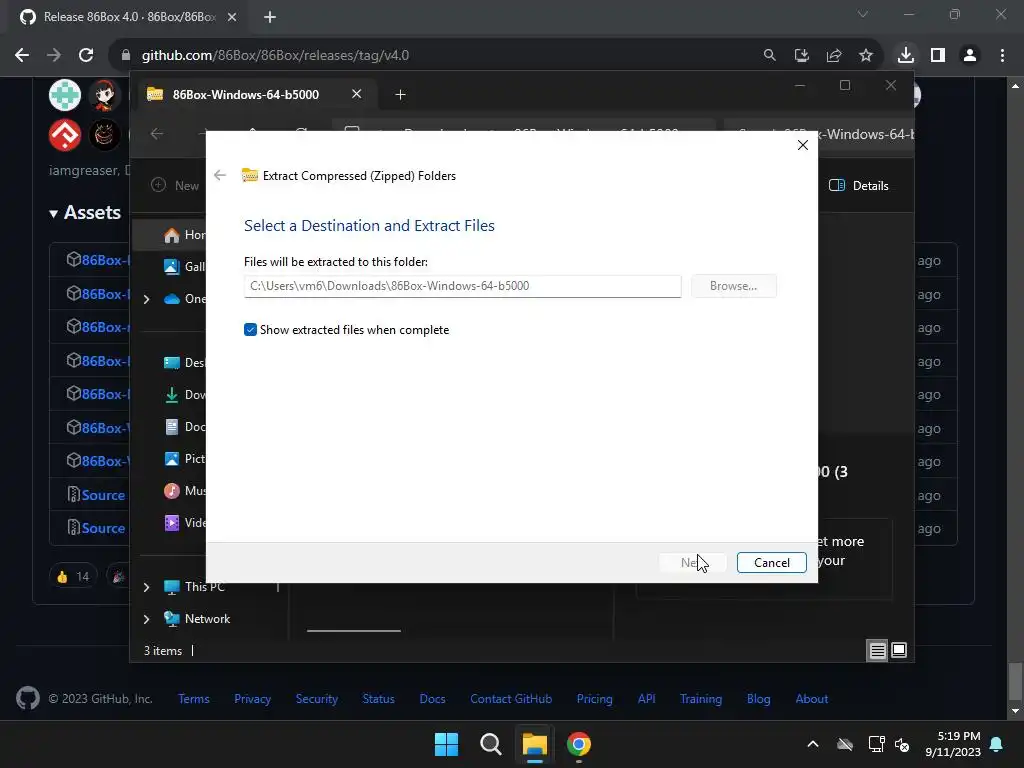Add a new File Explorer tab
This screenshot has width=1024, height=768.
click(400, 95)
